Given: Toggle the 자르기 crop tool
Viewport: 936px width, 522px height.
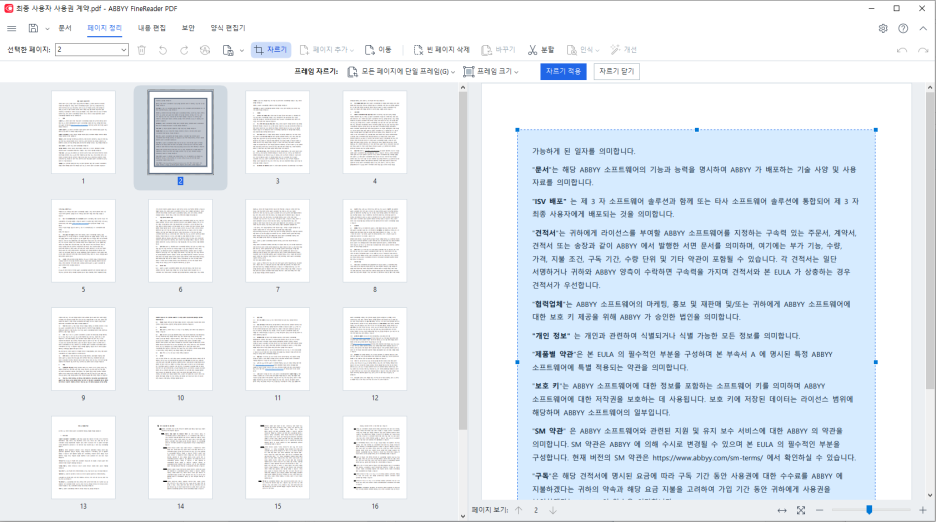Looking at the screenshot, I should 271,50.
